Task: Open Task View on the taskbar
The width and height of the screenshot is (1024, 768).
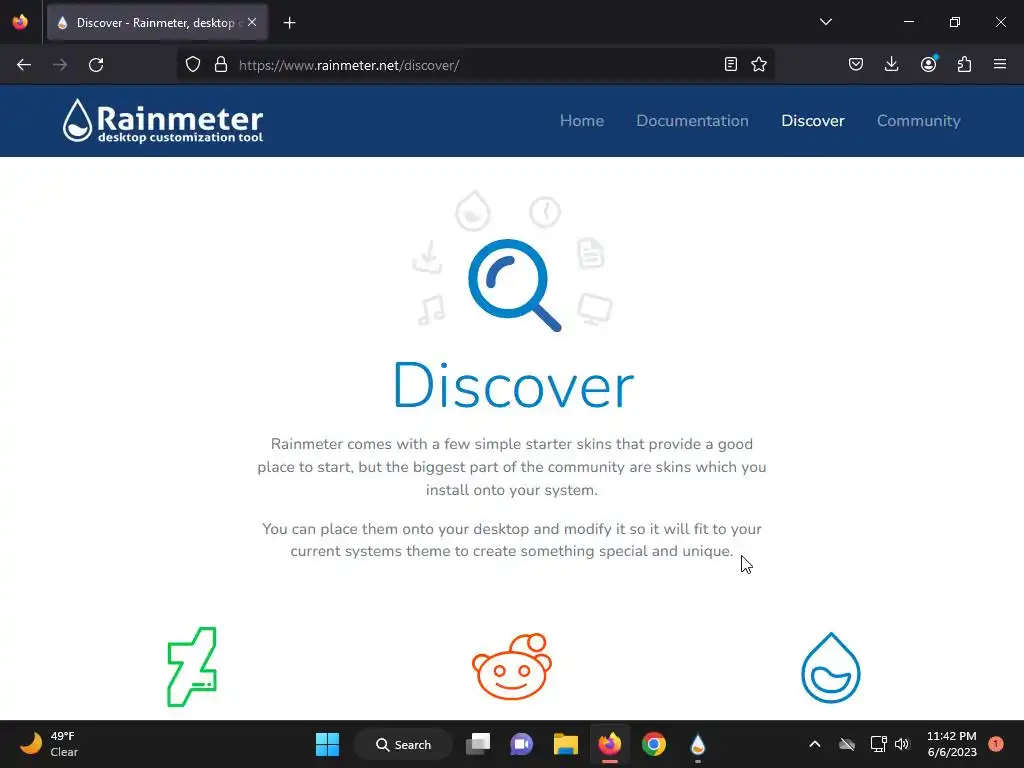Action: click(478, 744)
